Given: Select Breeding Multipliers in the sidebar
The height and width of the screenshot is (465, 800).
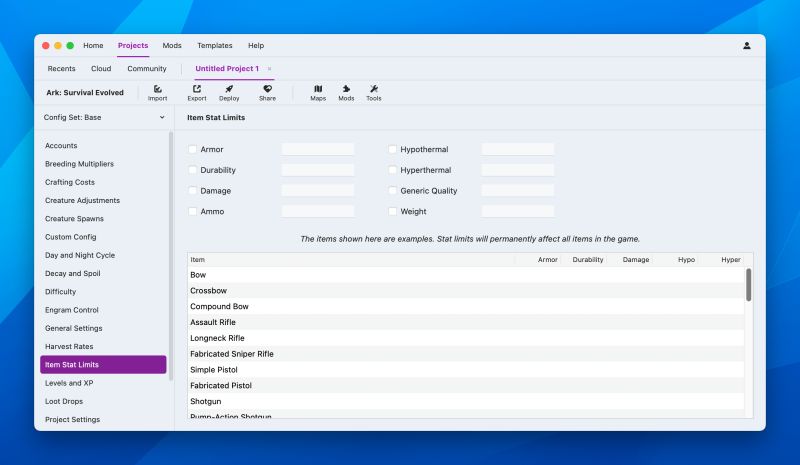Looking at the screenshot, I should click(x=103, y=164).
